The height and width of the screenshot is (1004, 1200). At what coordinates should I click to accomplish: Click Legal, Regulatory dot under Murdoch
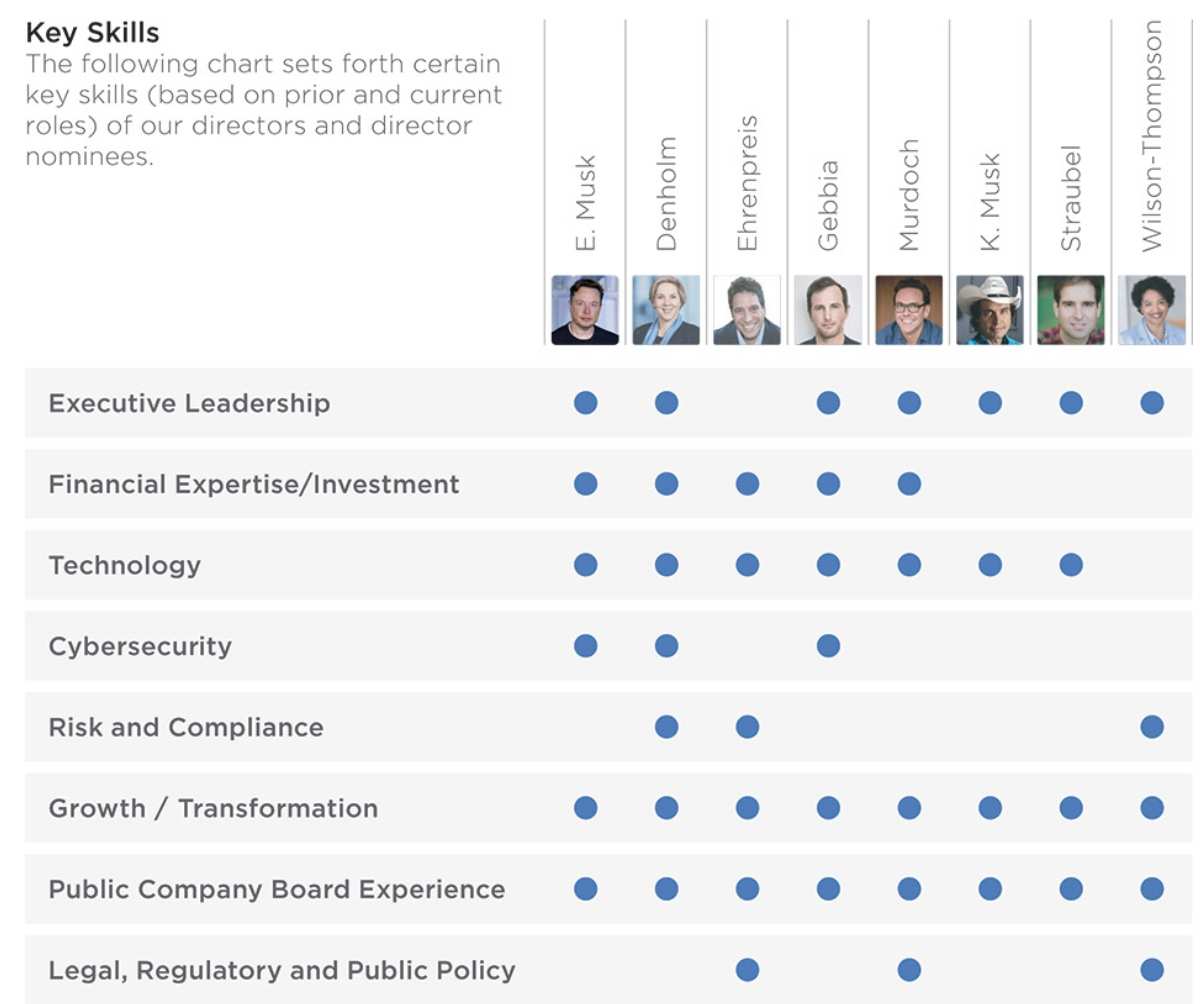(909, 969)
